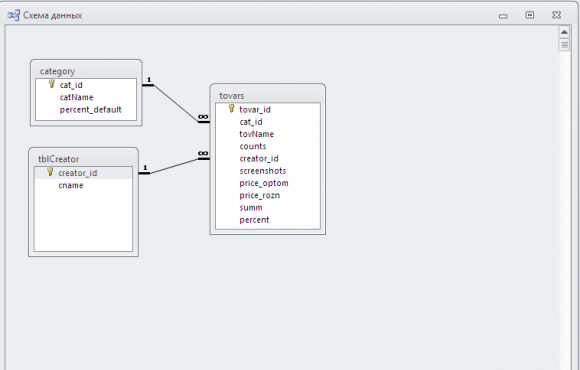This screenshot has height=370, width=580.
Task: Restore the Схема данных window
Action: click(530, 15)
